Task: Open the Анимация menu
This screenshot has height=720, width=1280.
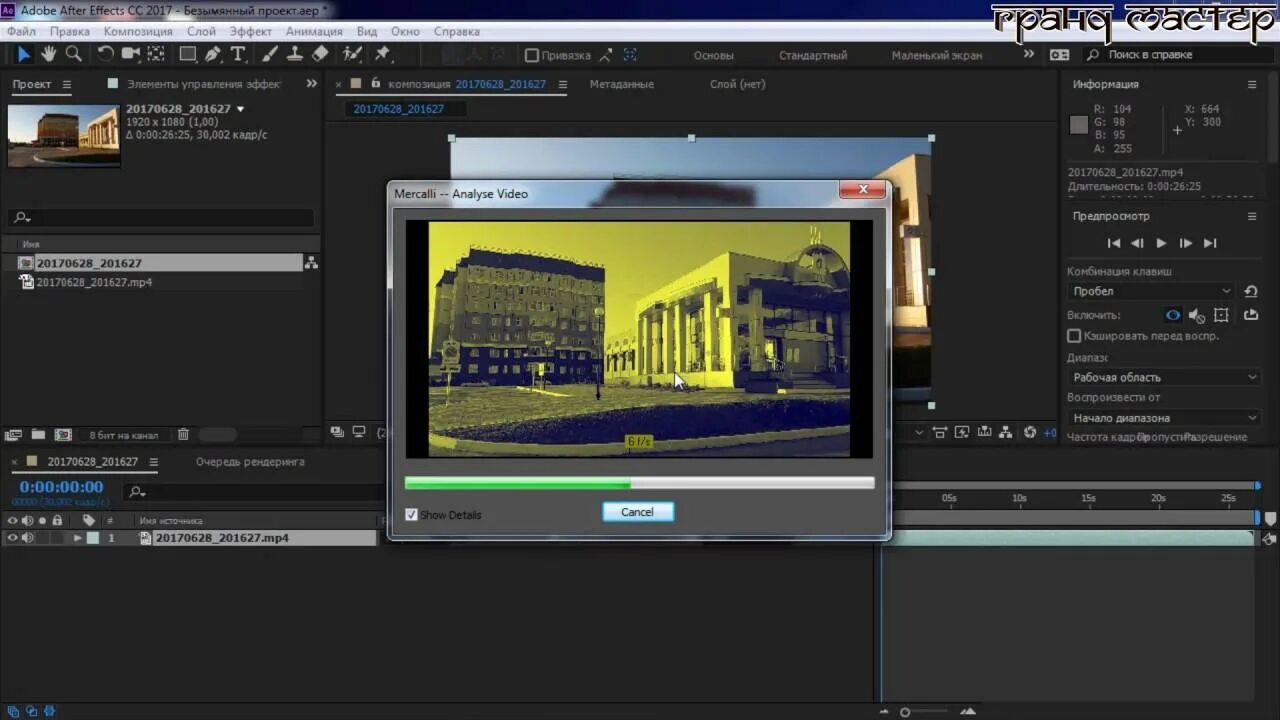Action: tap(314, 31)
